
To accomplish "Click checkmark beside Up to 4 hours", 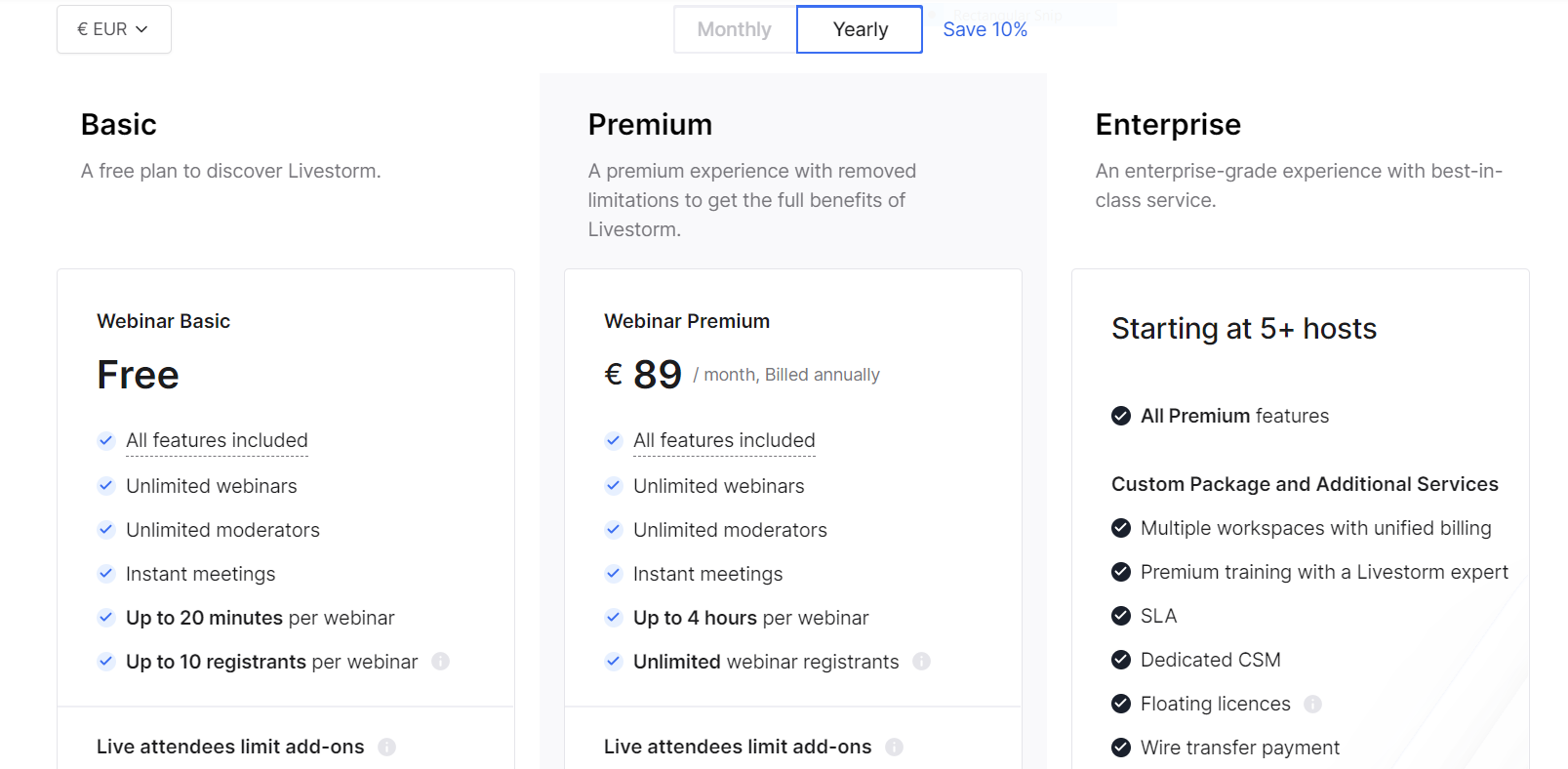I will click(614, 617).
